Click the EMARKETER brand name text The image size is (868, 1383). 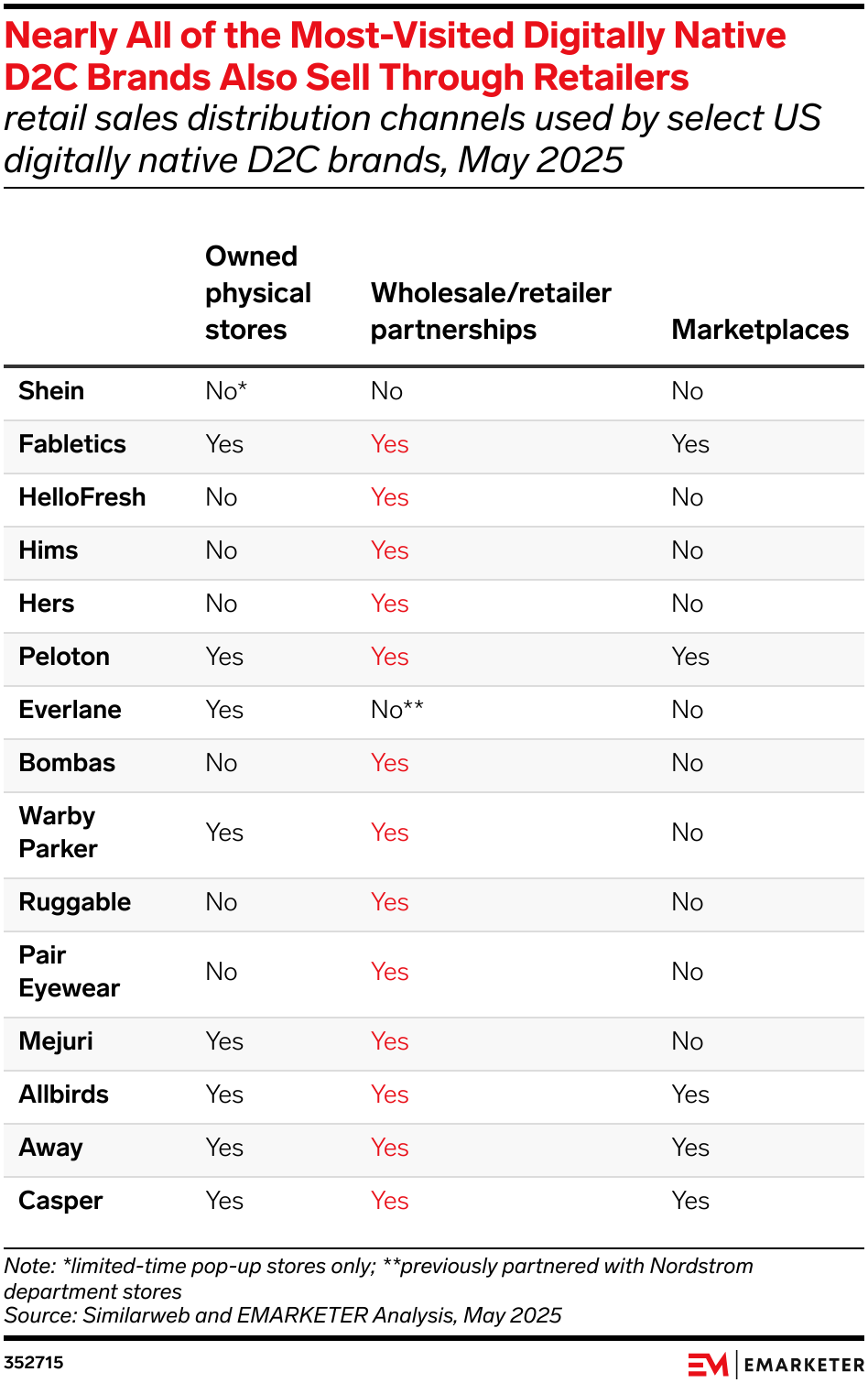click(804, 1365)
